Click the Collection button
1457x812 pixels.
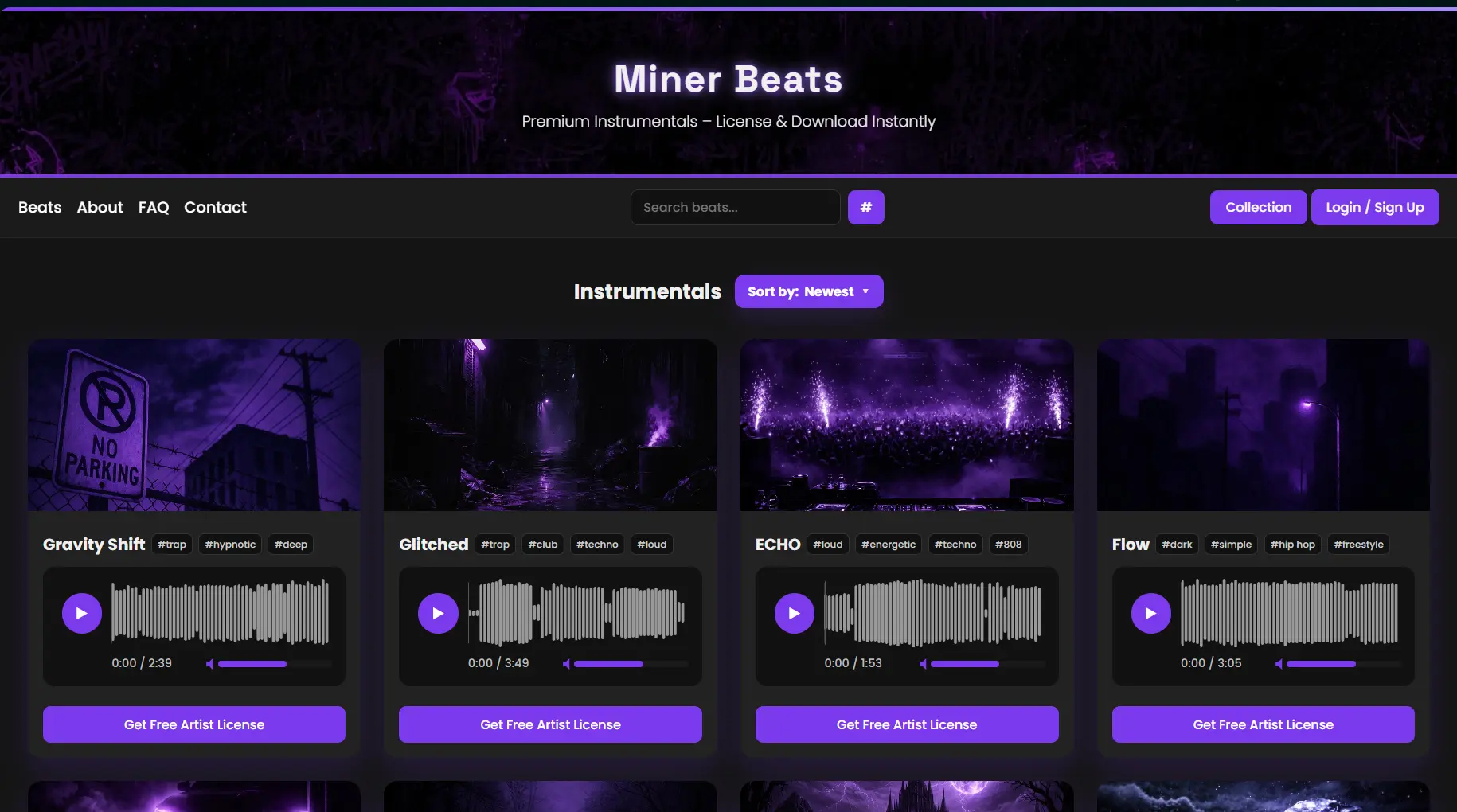tap(1258, 207)
